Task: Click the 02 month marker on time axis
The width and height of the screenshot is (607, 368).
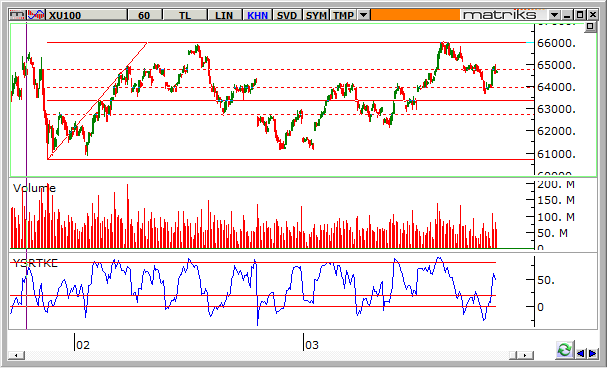Action: 83,345
